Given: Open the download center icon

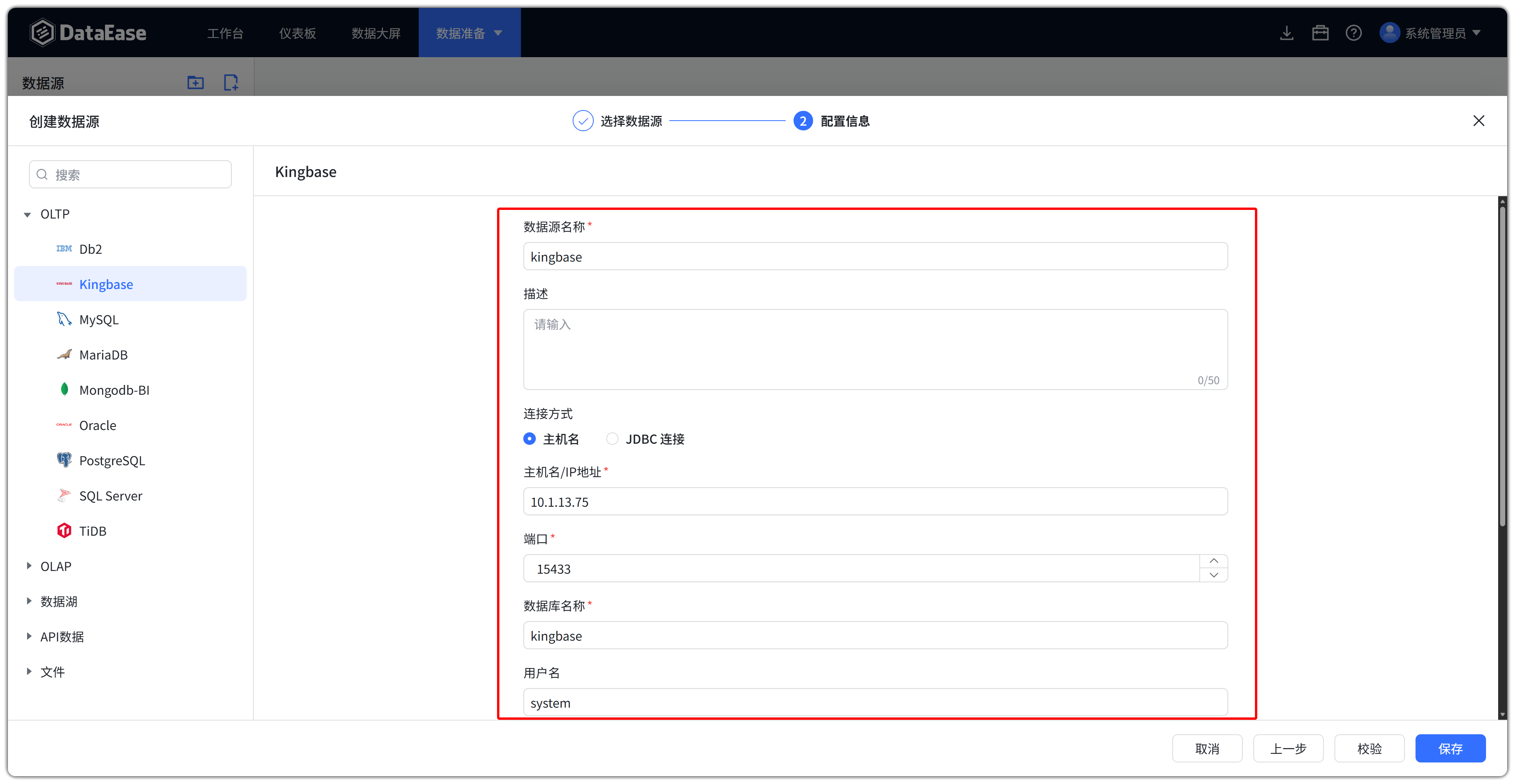Looking at the screenshot, I should pyautogui.click(x=1287, y=33).
